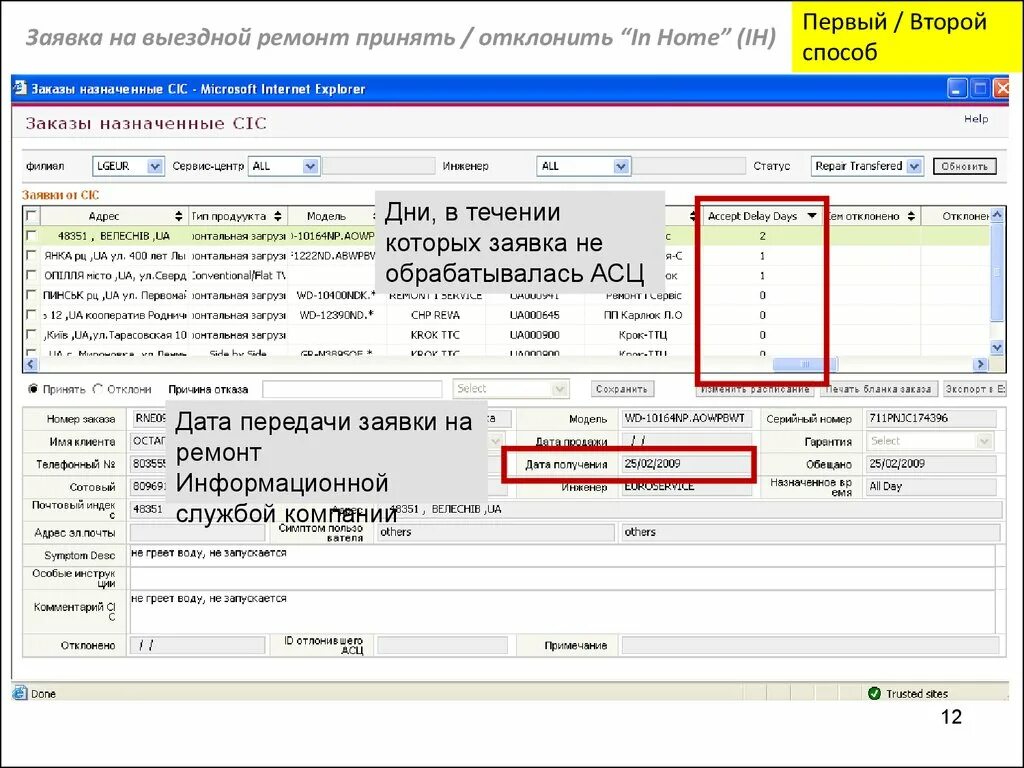Click the Done page icon in the status bar
The width and height of the screenshot is (1024, 768).
click(20, 693)
